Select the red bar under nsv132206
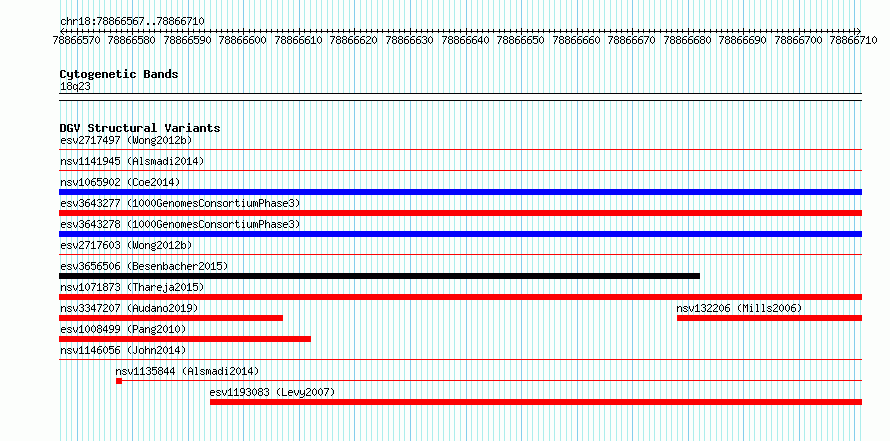Screen dimensions: 890x441 [770, 318]
